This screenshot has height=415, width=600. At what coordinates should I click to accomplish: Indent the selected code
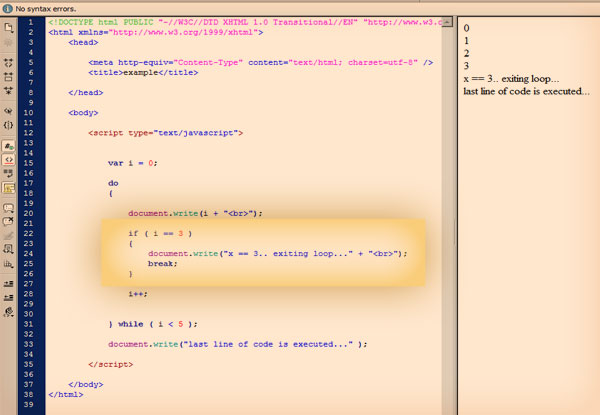point(8,283)
